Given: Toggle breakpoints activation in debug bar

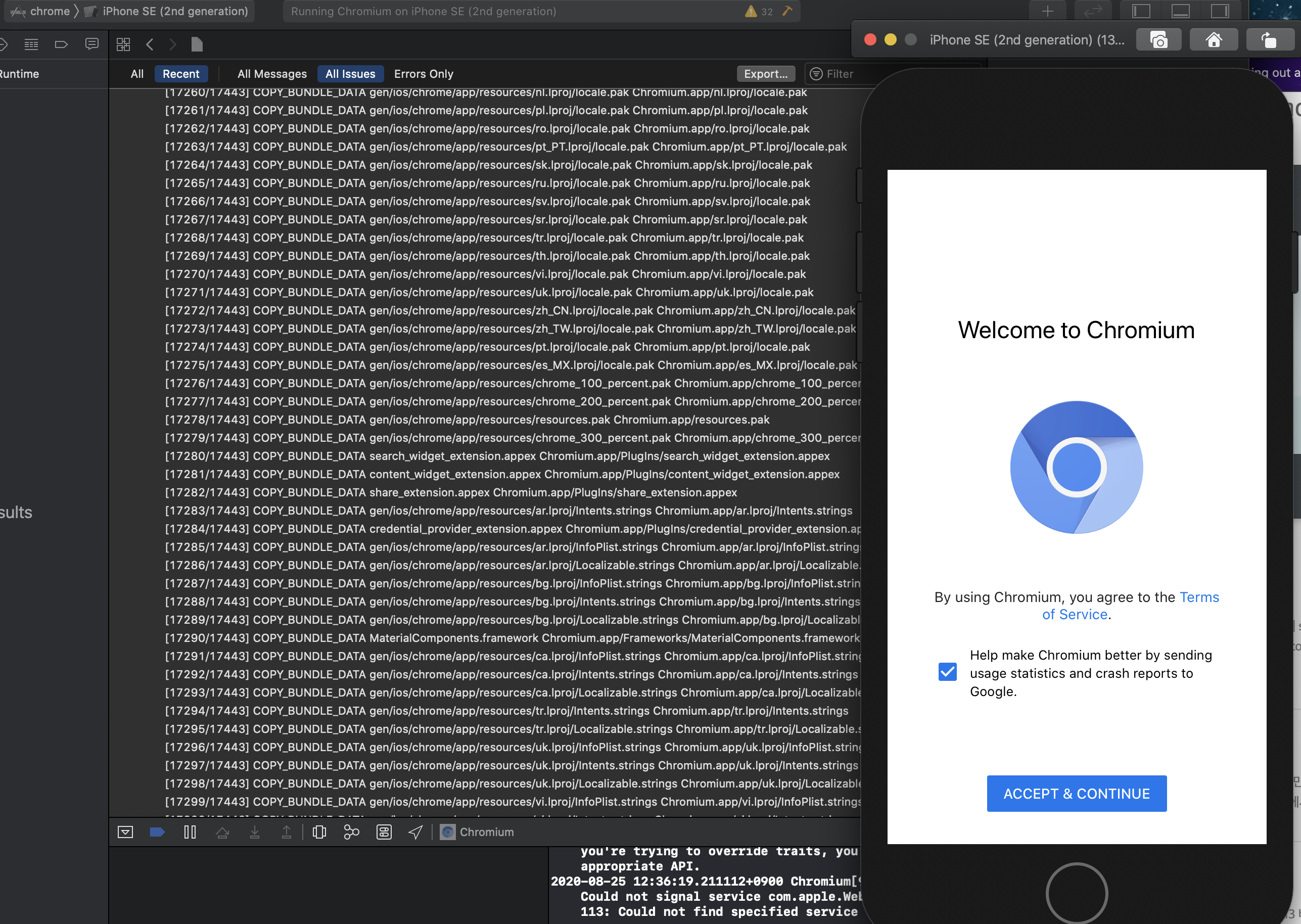Looking at the screenshot, I should point(157,832).
